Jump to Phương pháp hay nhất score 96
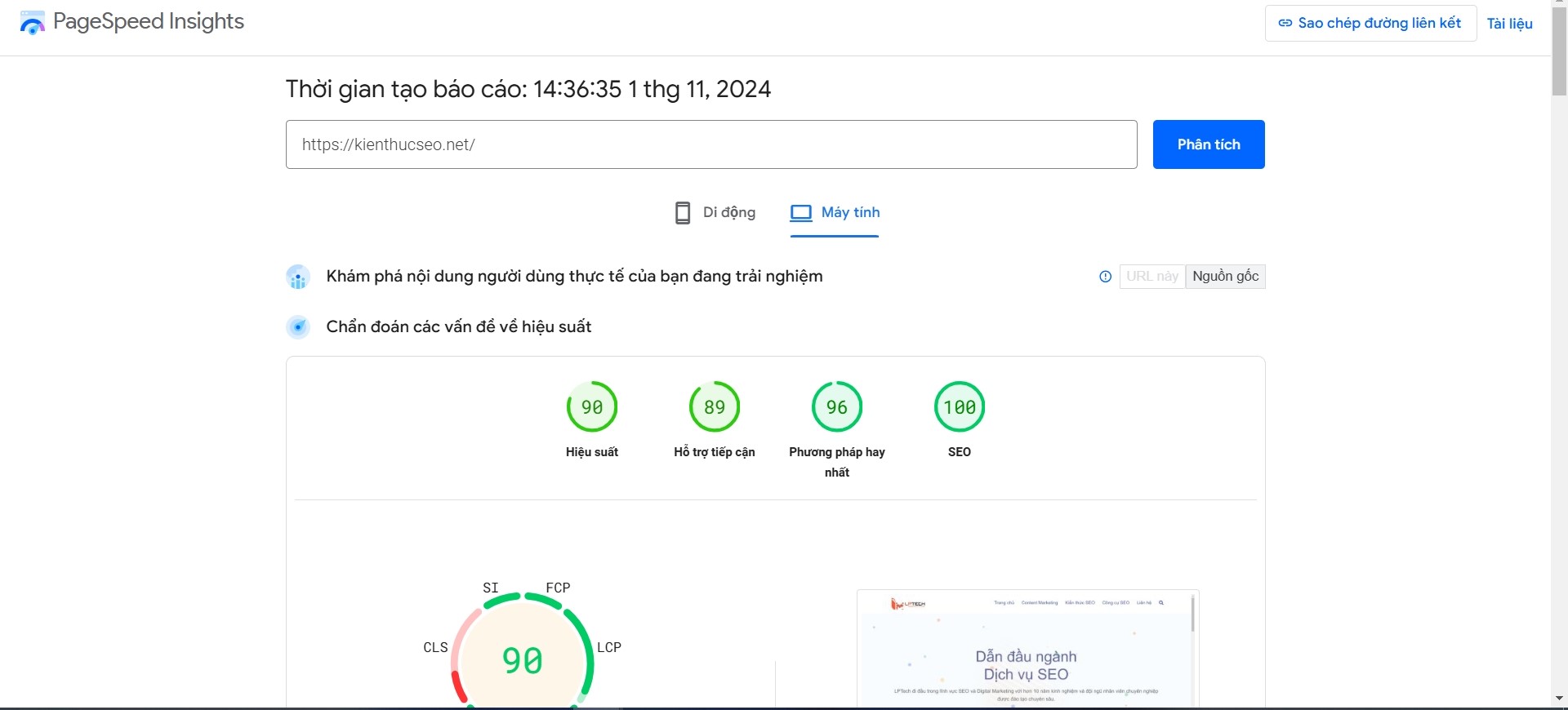Image resolution: width=1568 pixels, height=710 pixels. pos(837,406)
